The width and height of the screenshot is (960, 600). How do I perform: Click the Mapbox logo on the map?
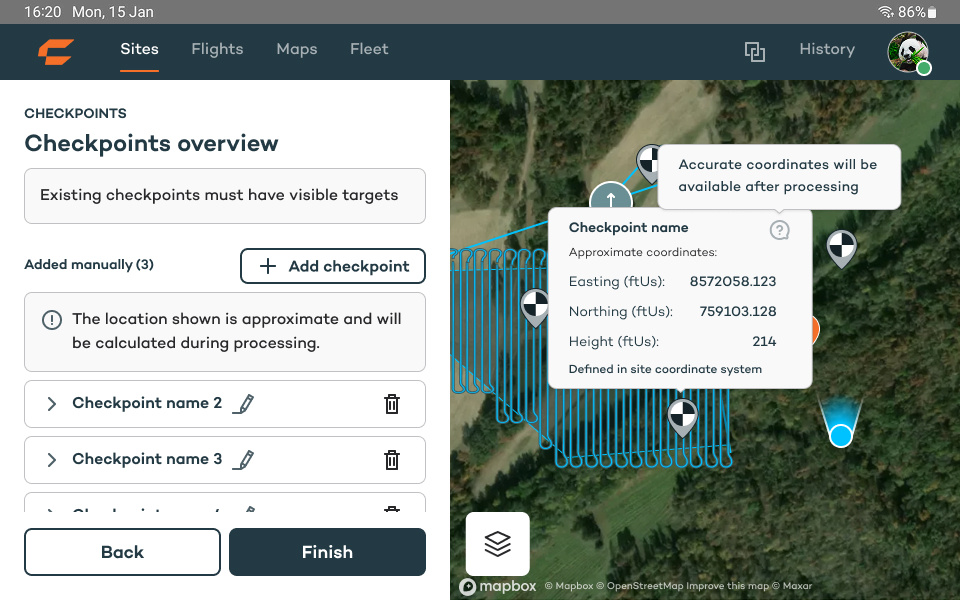tap(497, 586)
